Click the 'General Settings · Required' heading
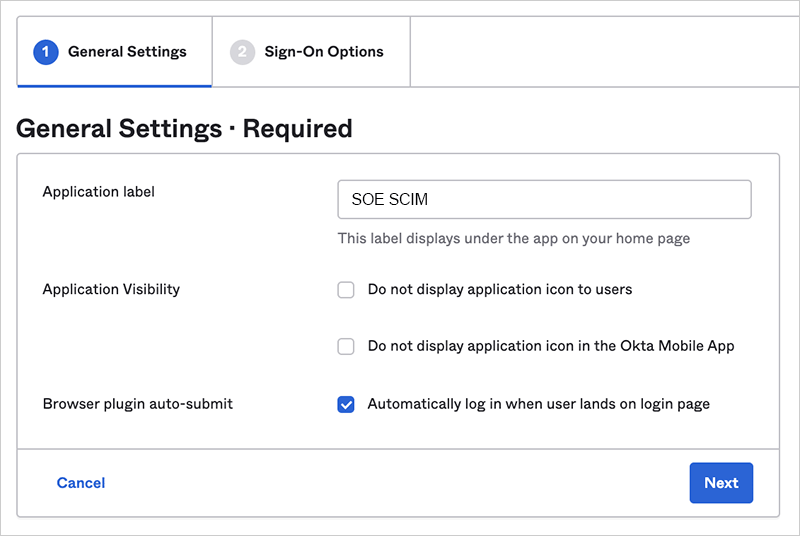The image size is (800, 536). (x=185, y=129)
